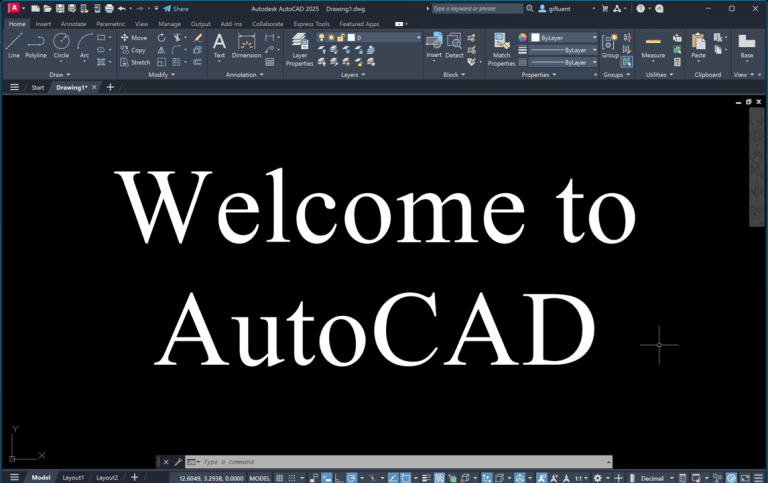
Task: Click the Paste clipboard button
Action: [x=698, y=47]
